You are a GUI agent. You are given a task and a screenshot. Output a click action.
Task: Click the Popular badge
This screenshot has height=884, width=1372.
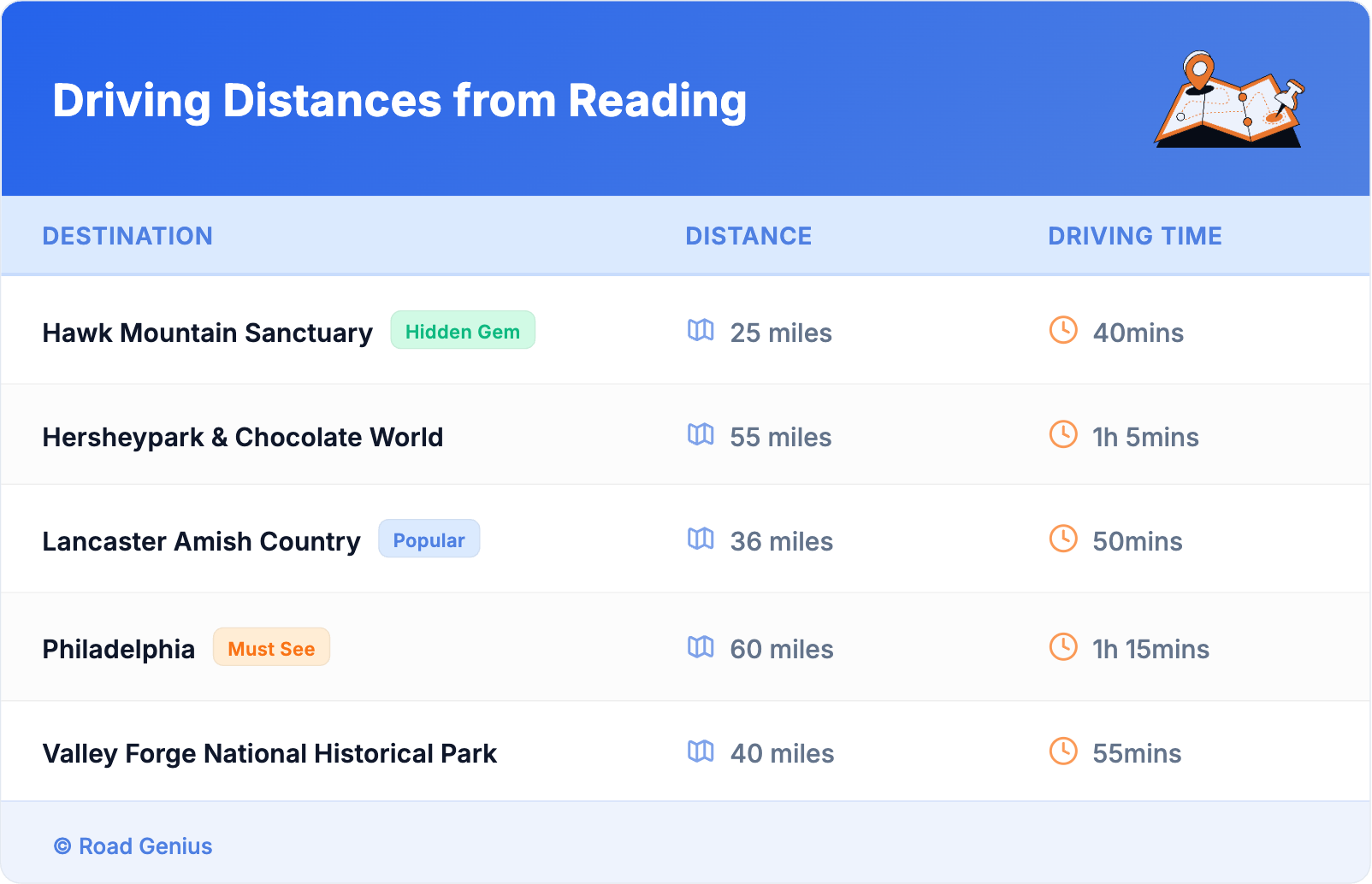click(429, 539)
